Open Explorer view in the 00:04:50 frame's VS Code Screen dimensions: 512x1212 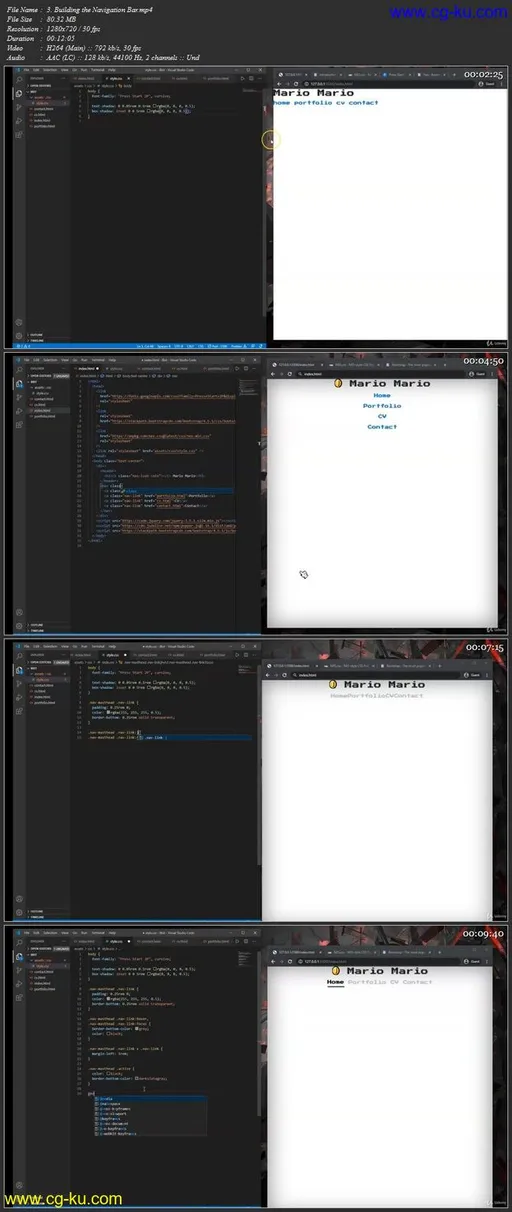19,384
